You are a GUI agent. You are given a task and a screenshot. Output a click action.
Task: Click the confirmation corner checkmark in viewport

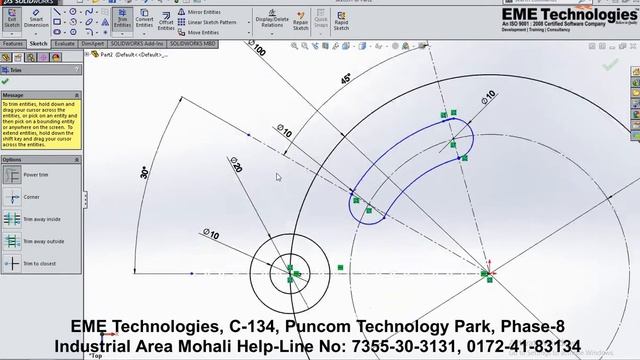tap(611, 65)
